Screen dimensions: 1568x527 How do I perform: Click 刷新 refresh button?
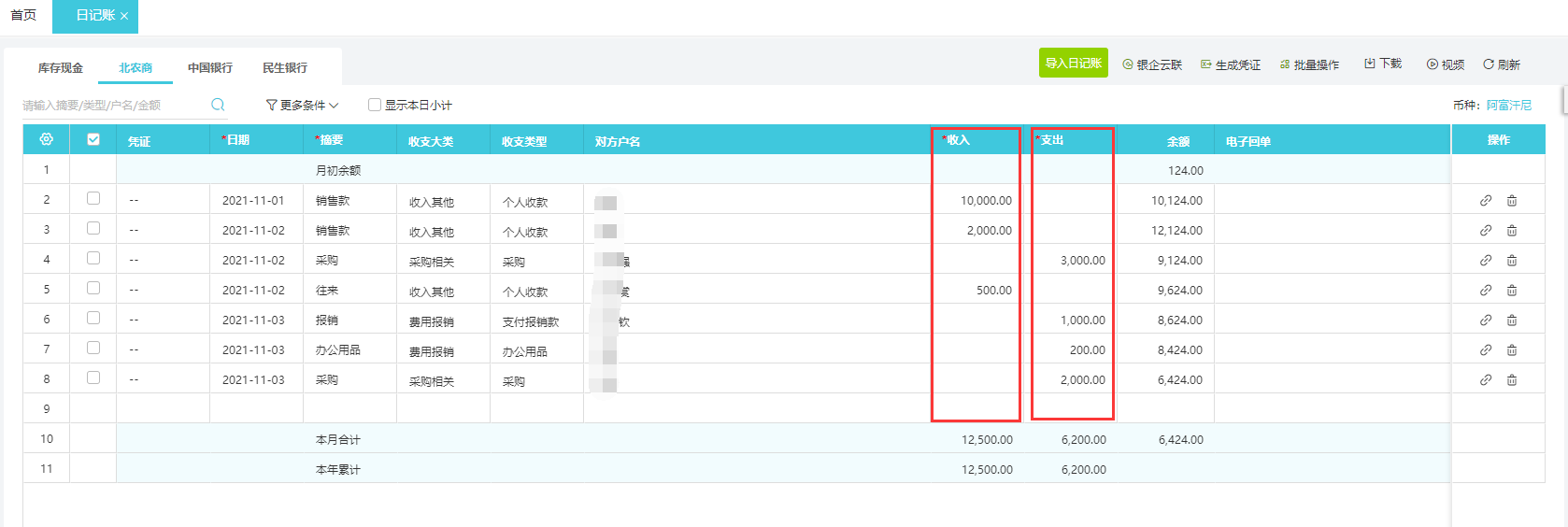1502,64
